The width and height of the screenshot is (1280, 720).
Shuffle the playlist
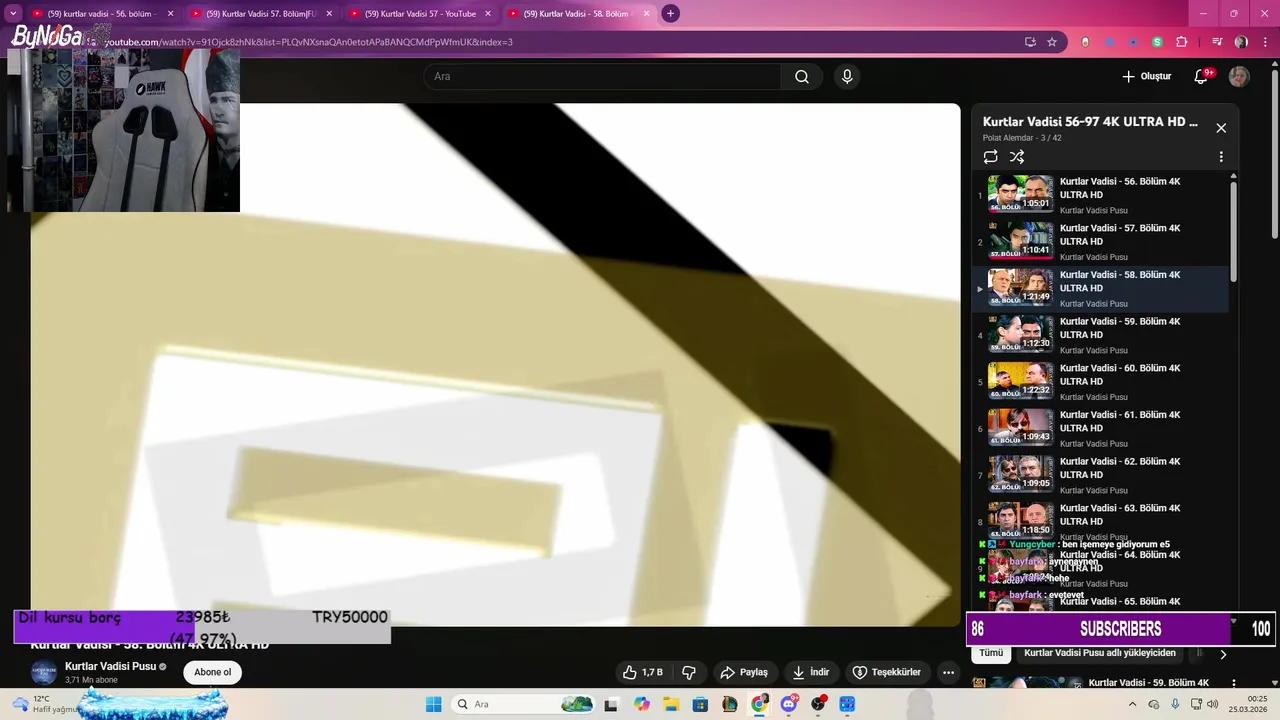coord(1017,157)
